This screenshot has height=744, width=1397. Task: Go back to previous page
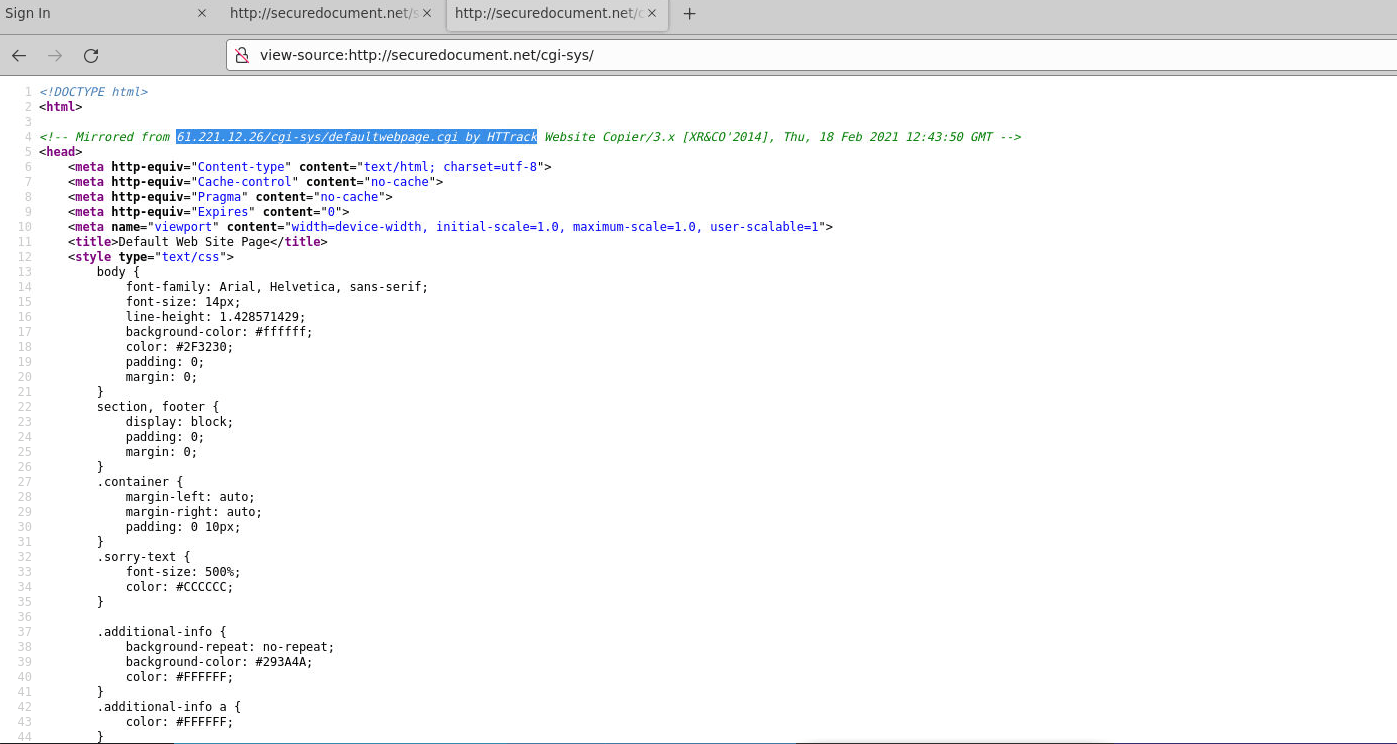point(19,56)
